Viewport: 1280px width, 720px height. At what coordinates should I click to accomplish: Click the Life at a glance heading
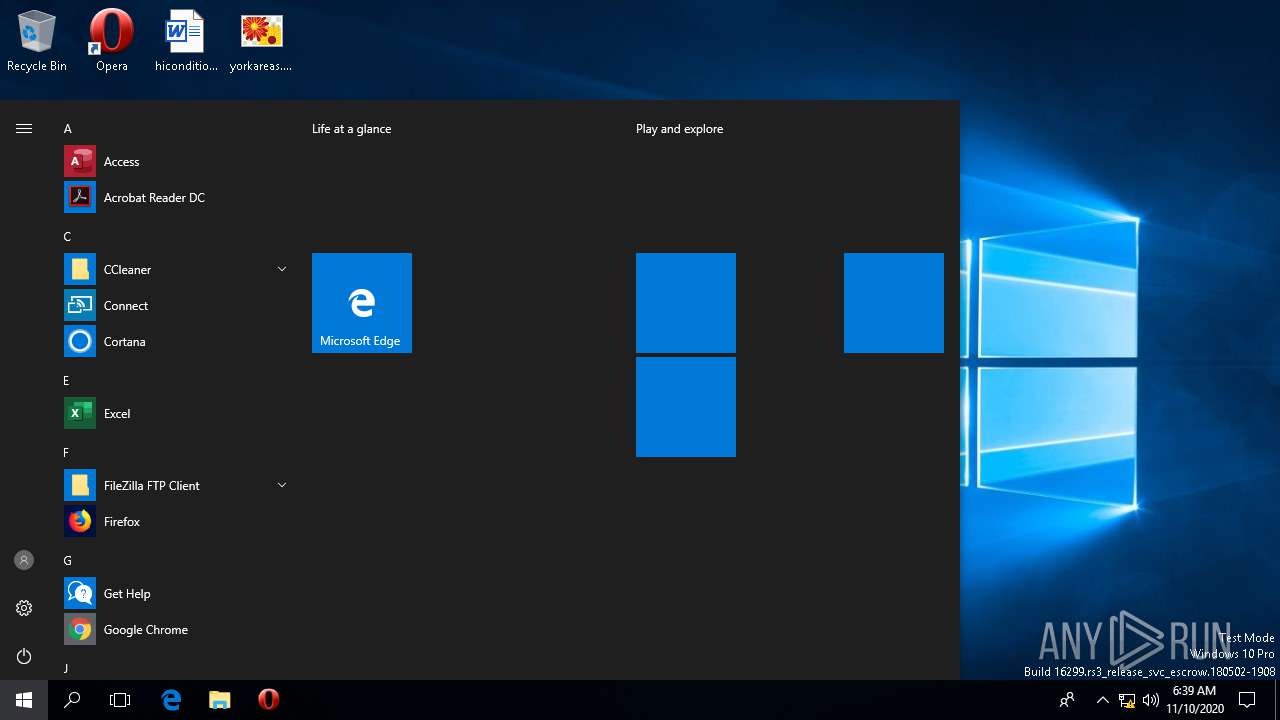click(x=351, y=129)
